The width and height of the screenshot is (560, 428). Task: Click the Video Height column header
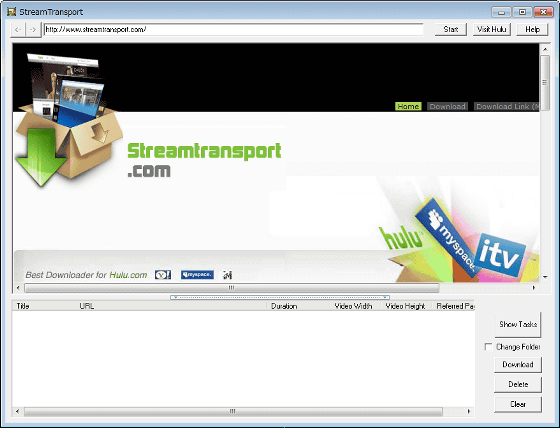[x=406, y=306]
